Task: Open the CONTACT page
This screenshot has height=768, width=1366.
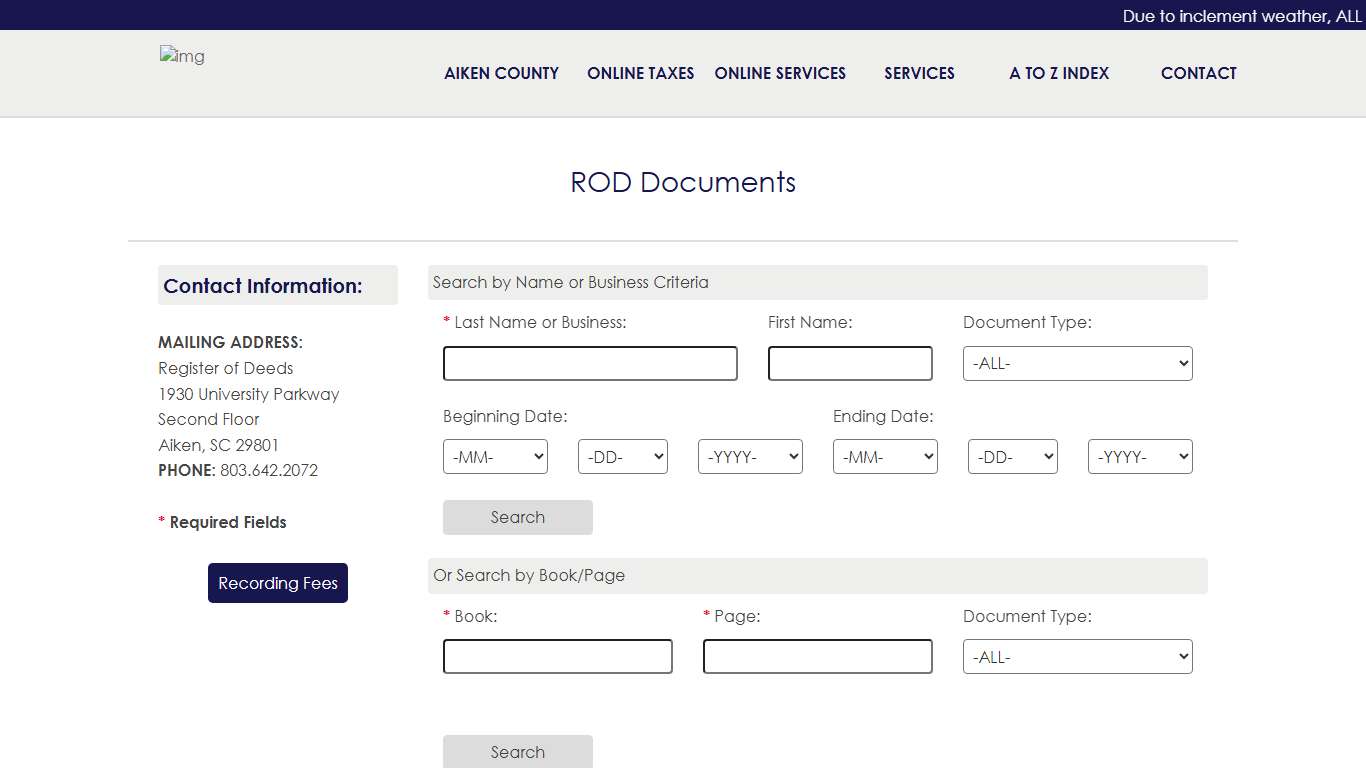Action: click(x=1198, y=73)
